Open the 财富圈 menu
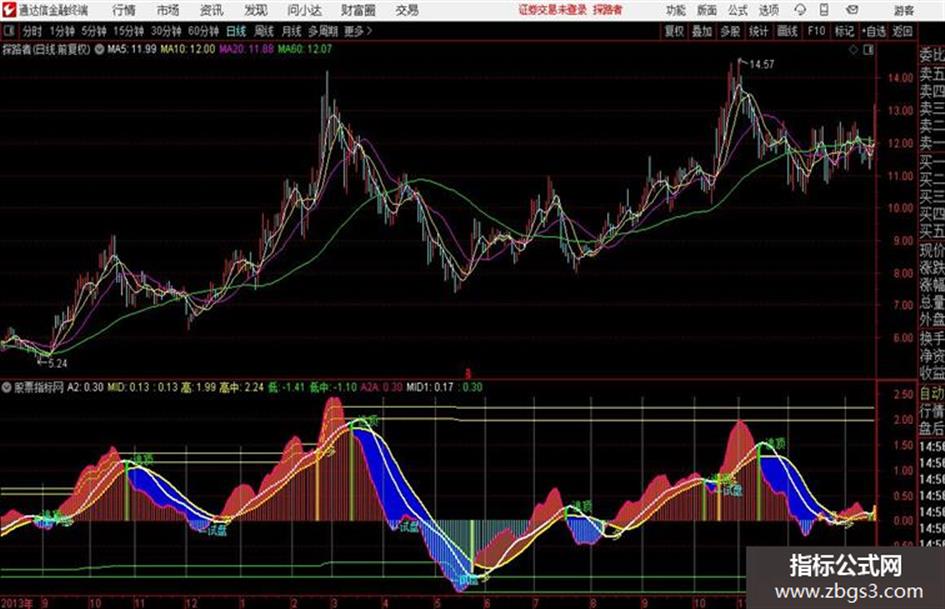Image resolution: width=945 pixels, height=609 pixels. 358,10
